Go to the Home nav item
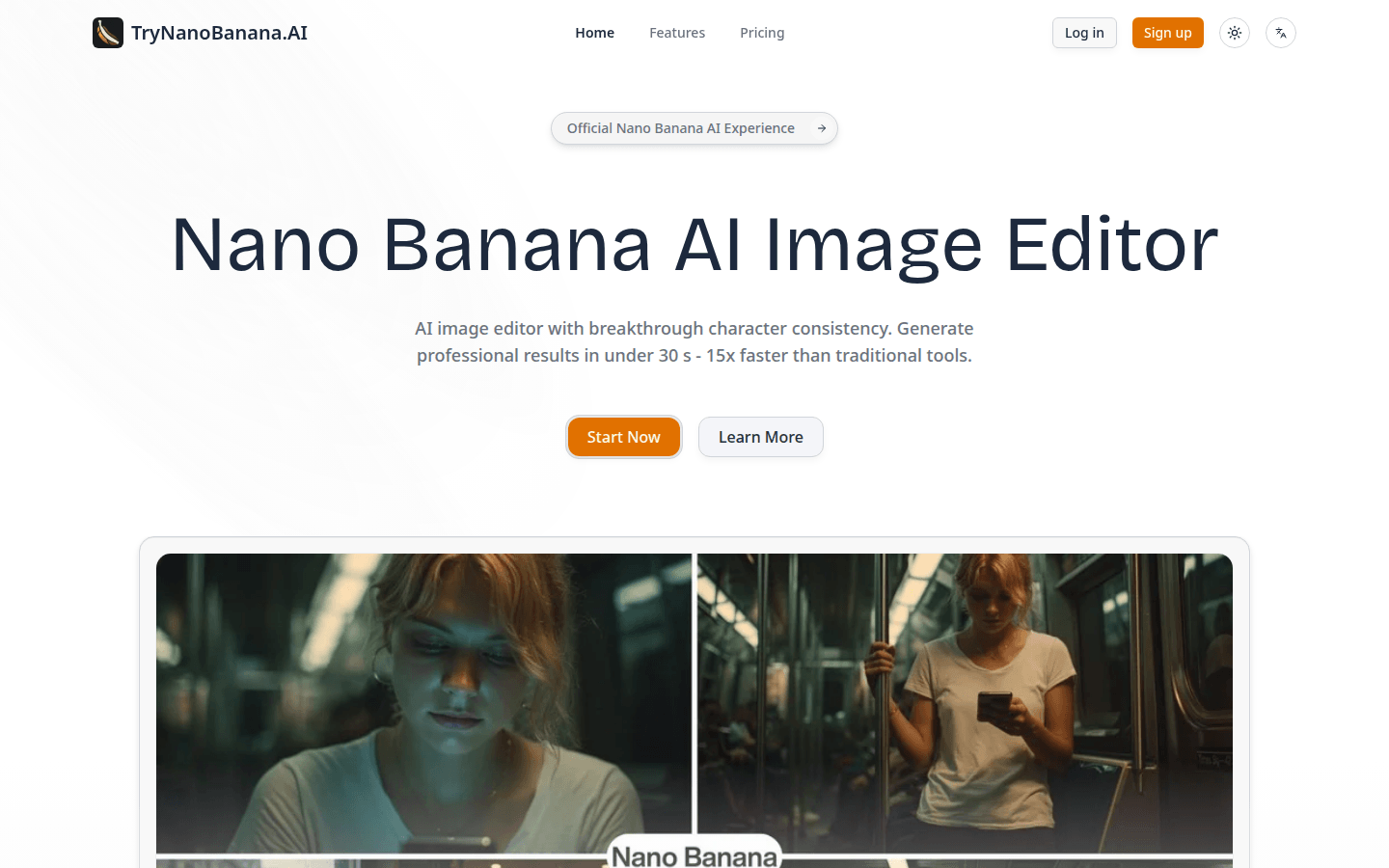 click(x=594, y=33)
